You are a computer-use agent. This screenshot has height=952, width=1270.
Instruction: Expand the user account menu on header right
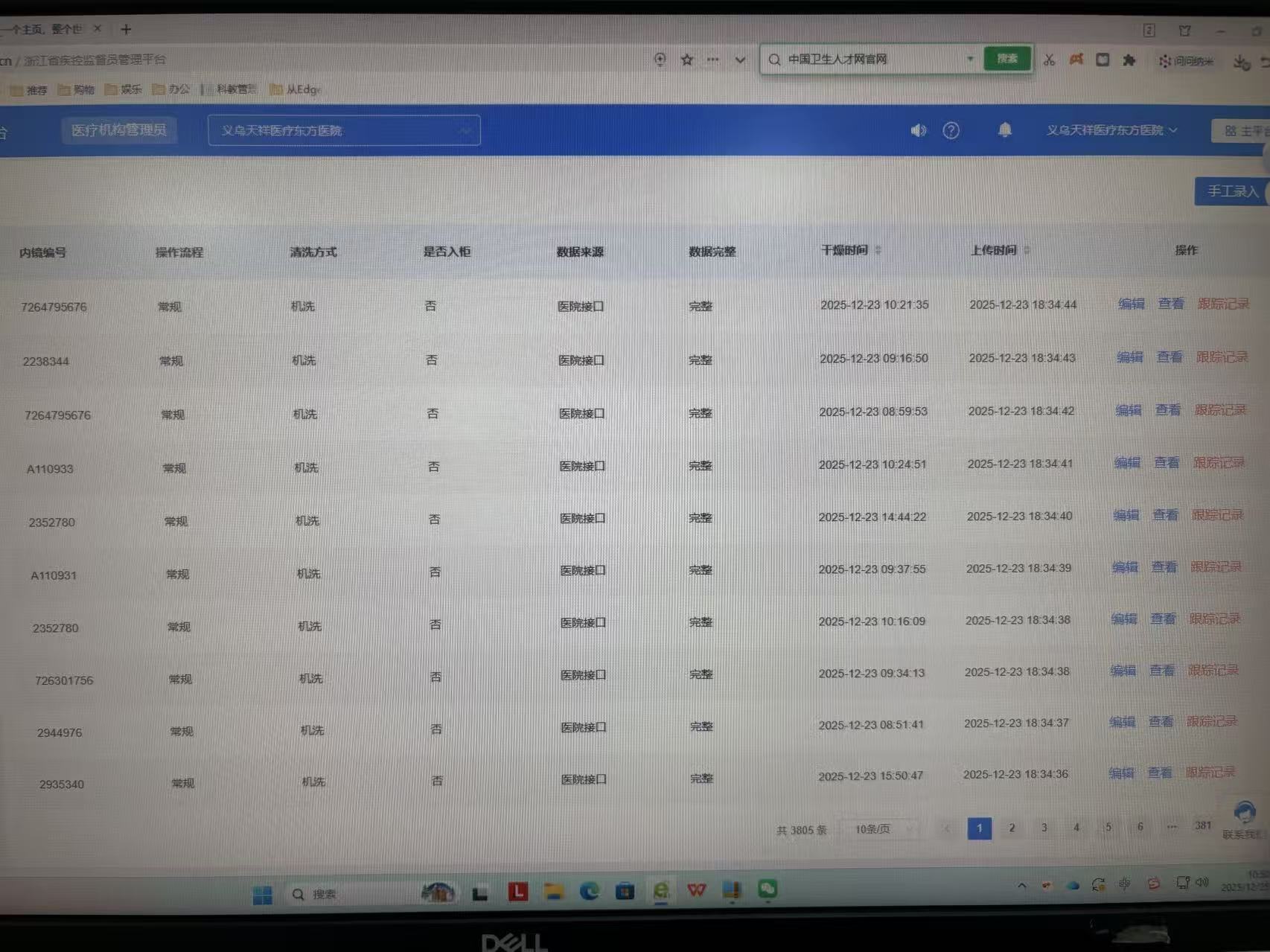pos(1112,130)
